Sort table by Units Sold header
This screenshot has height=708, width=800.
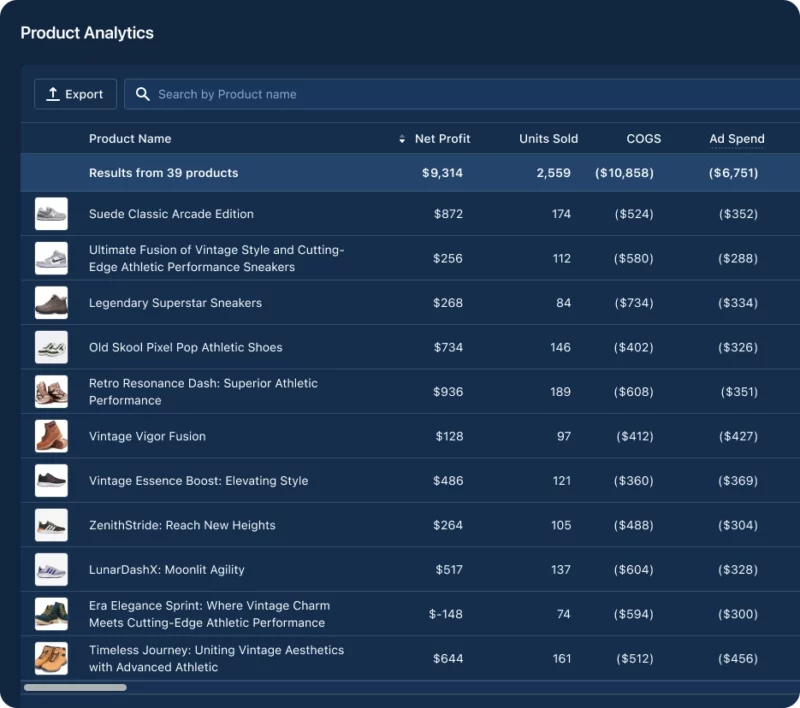548,139
